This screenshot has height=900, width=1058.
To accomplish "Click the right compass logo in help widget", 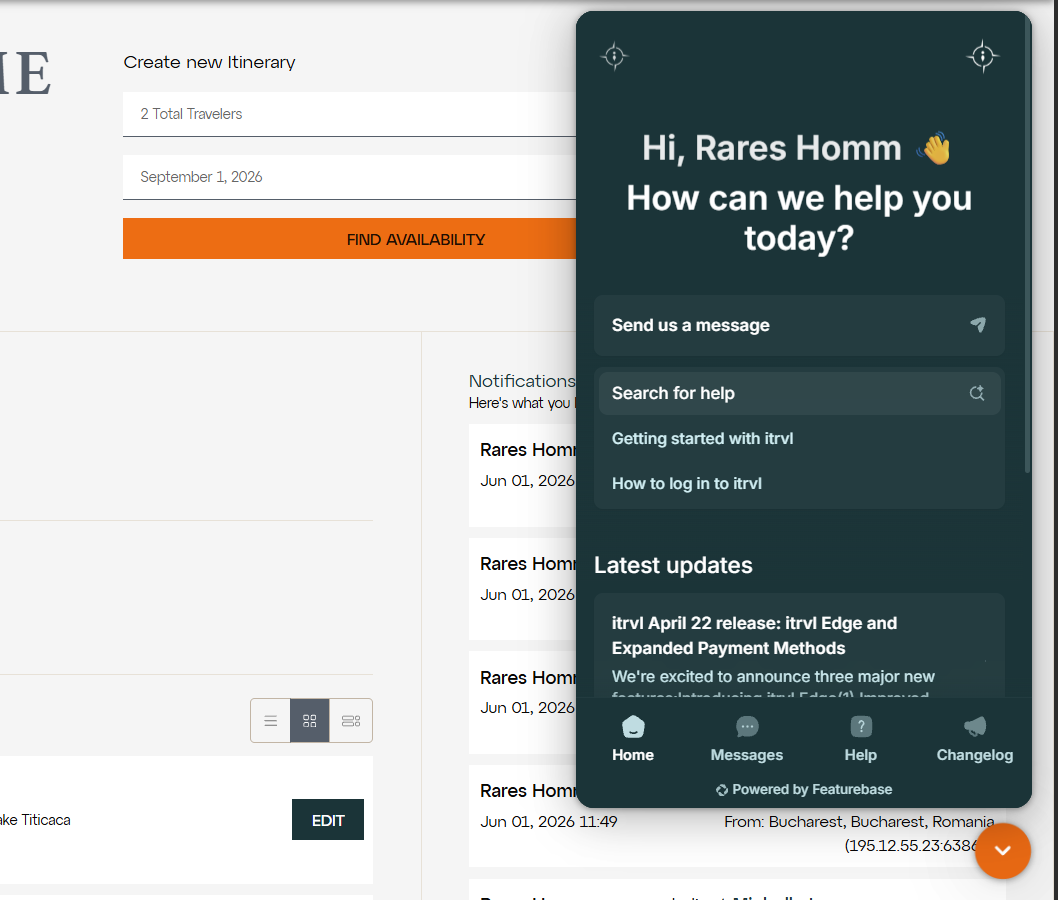I will [982, 56].
